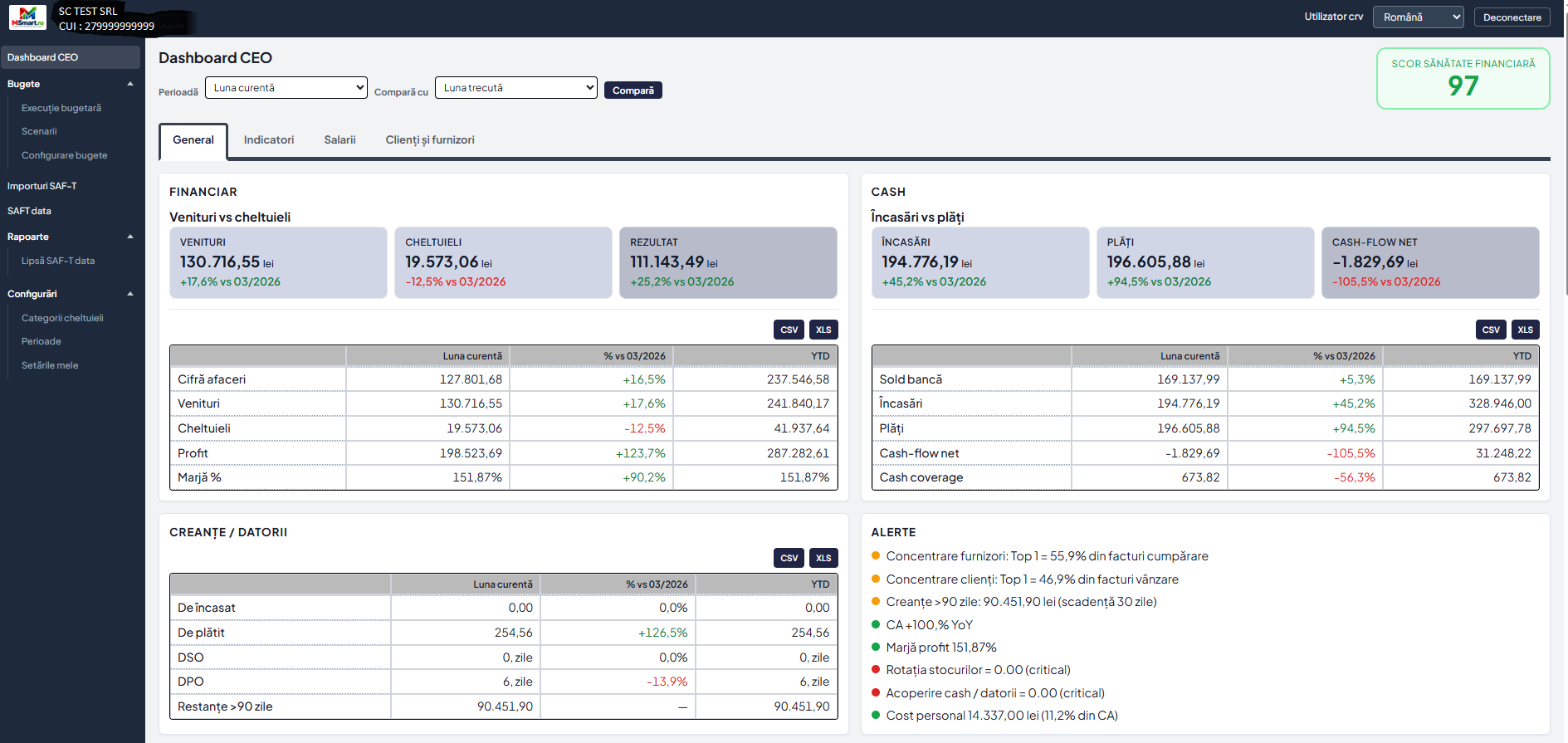
Task: Open Perioade in the sidebar
Action: tap(42, 341)
